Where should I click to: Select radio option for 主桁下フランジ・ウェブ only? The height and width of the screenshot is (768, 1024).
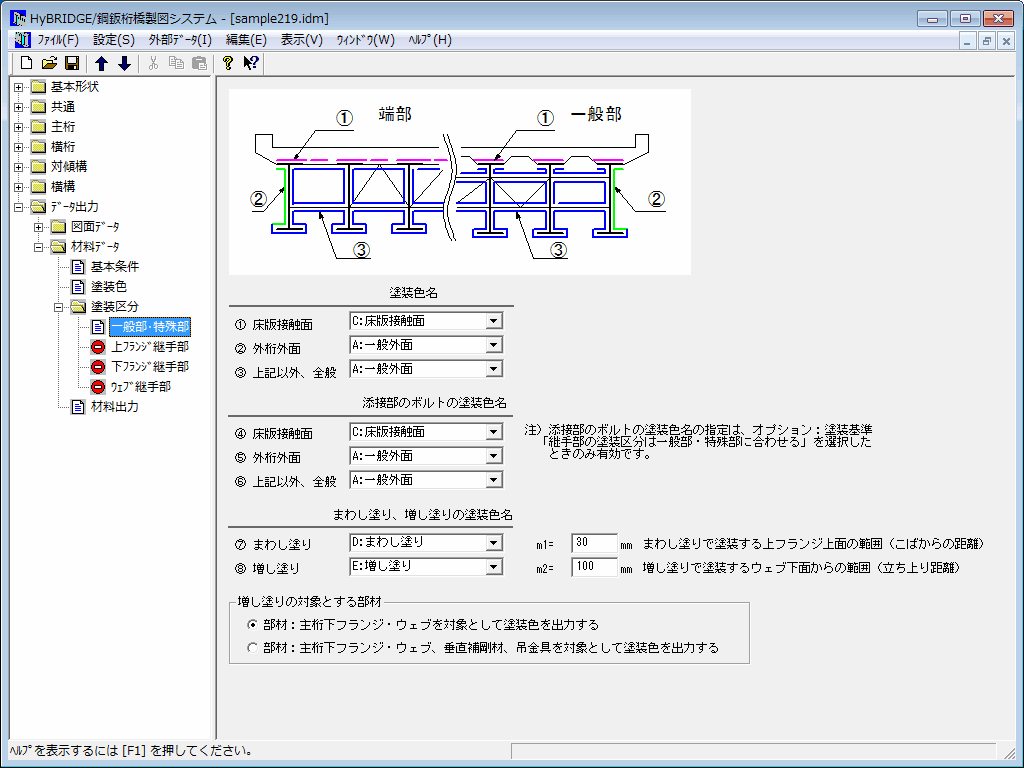[x=252, y=624]
